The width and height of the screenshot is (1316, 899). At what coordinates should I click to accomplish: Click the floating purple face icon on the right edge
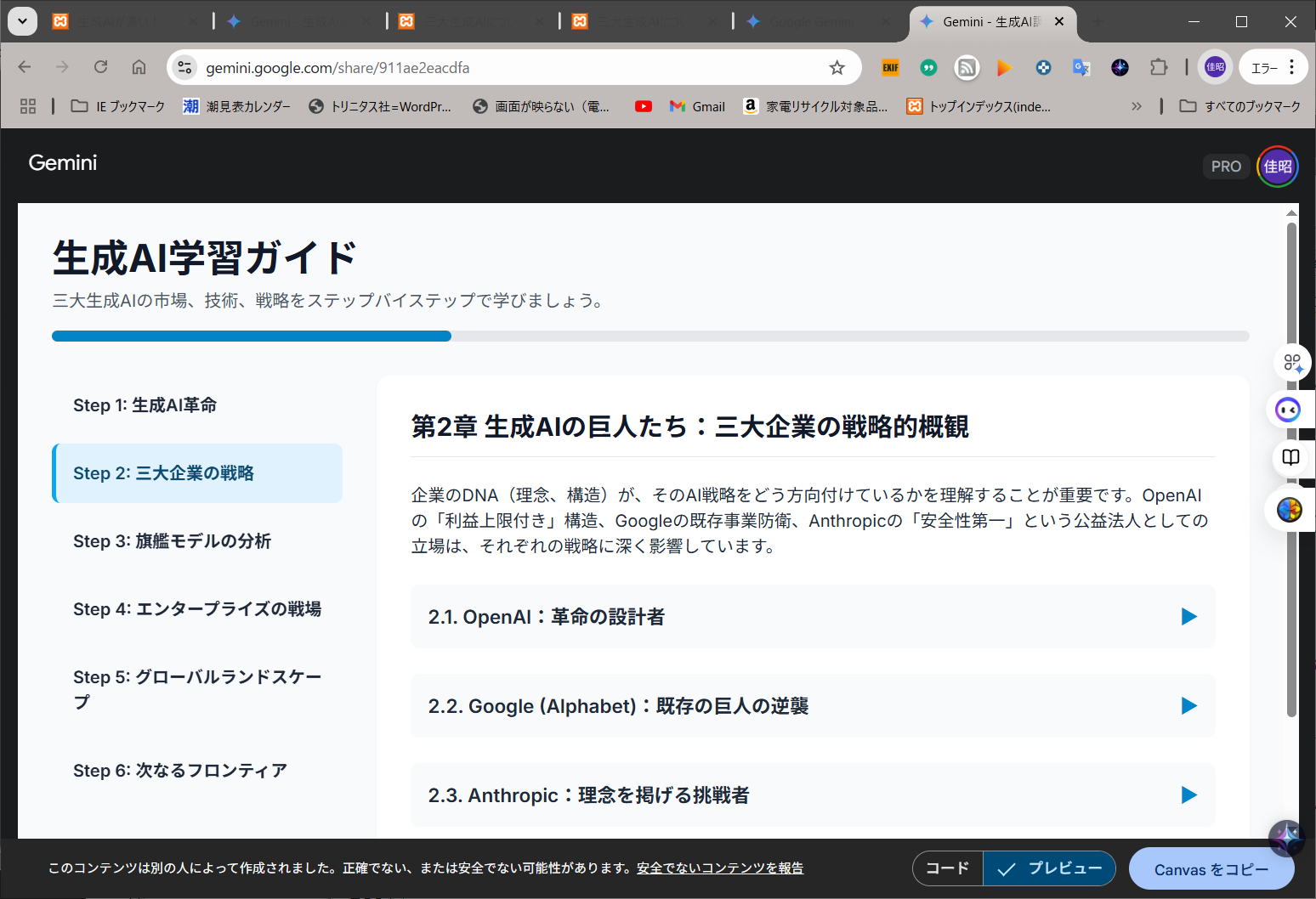(x=1289, y=410)
